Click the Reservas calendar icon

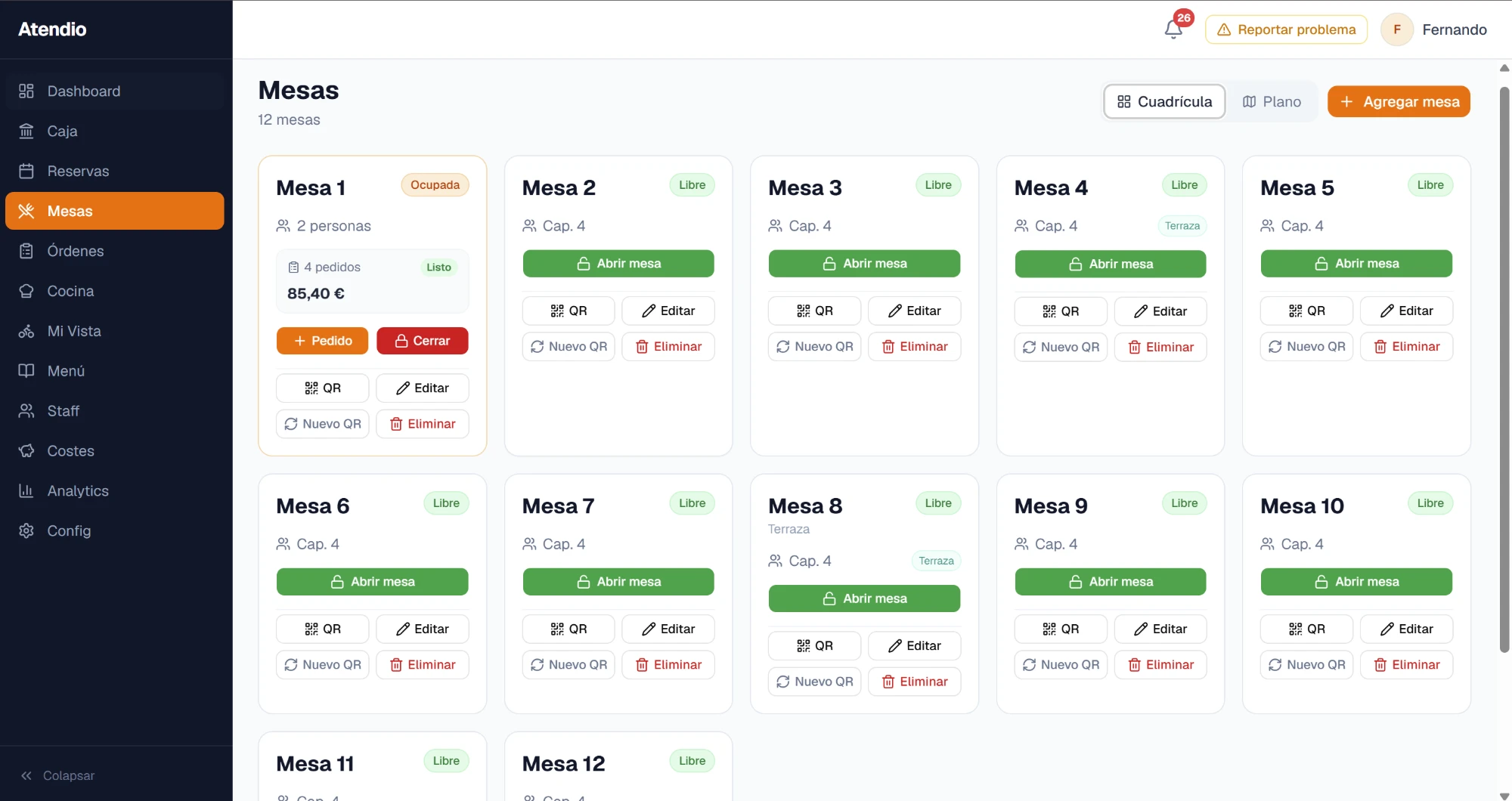coord(26,172)
